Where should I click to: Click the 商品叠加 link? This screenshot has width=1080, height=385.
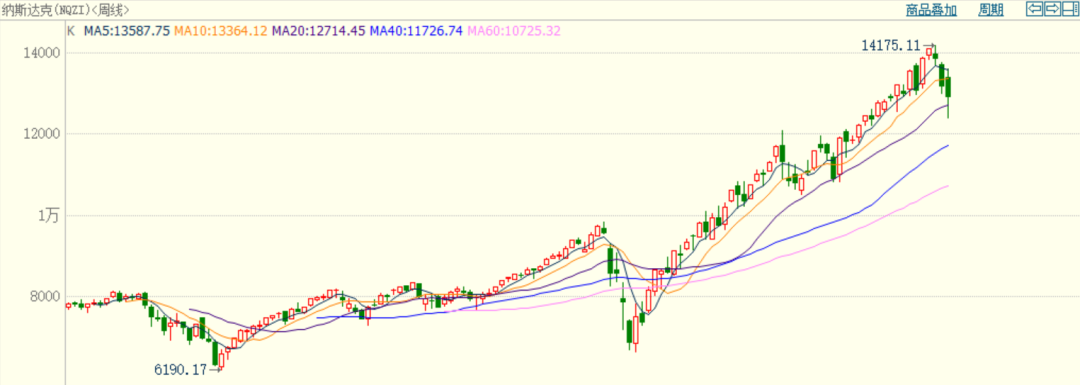point(931,10)
